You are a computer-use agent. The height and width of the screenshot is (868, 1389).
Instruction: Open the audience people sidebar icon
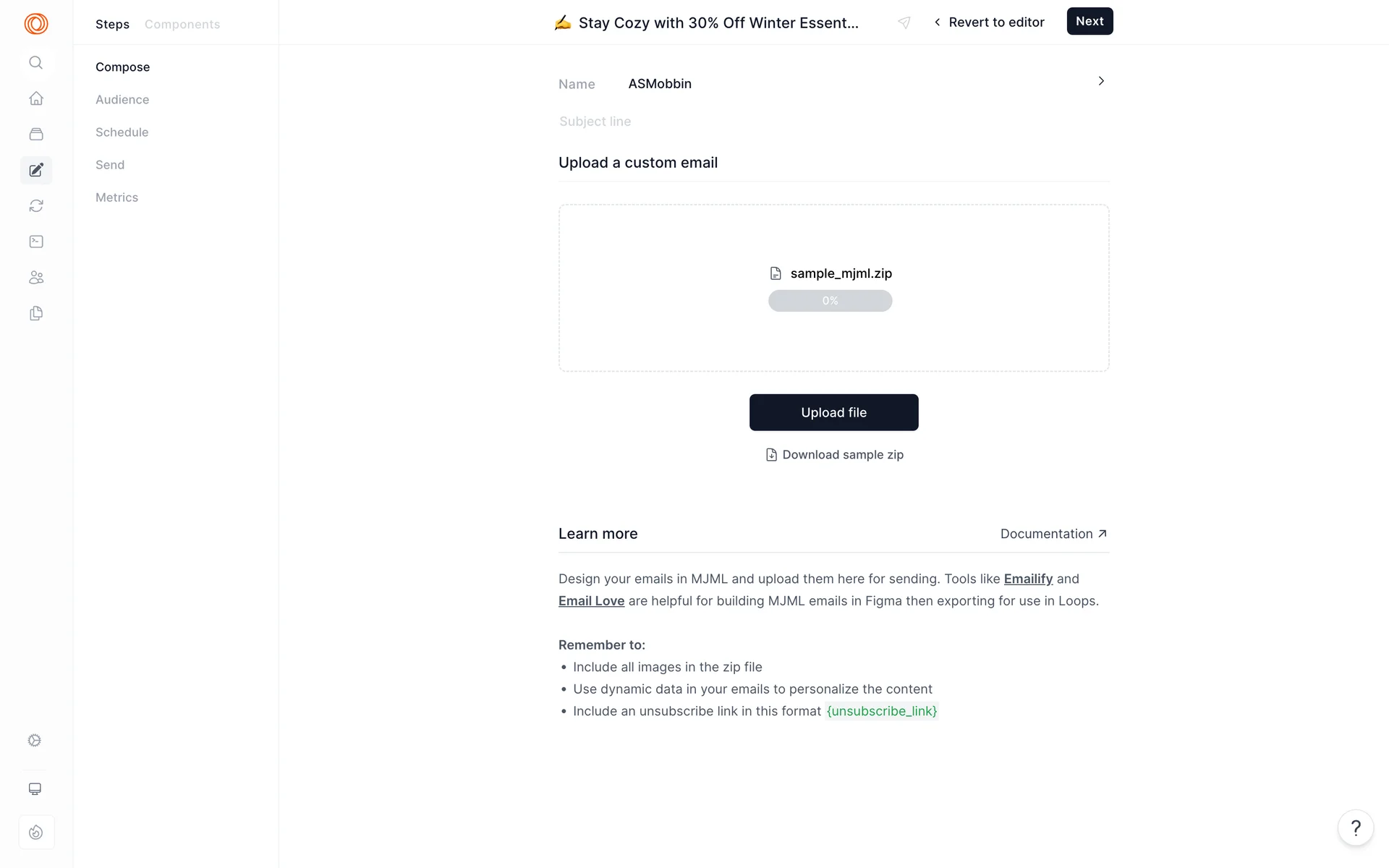tap(36, 278)
